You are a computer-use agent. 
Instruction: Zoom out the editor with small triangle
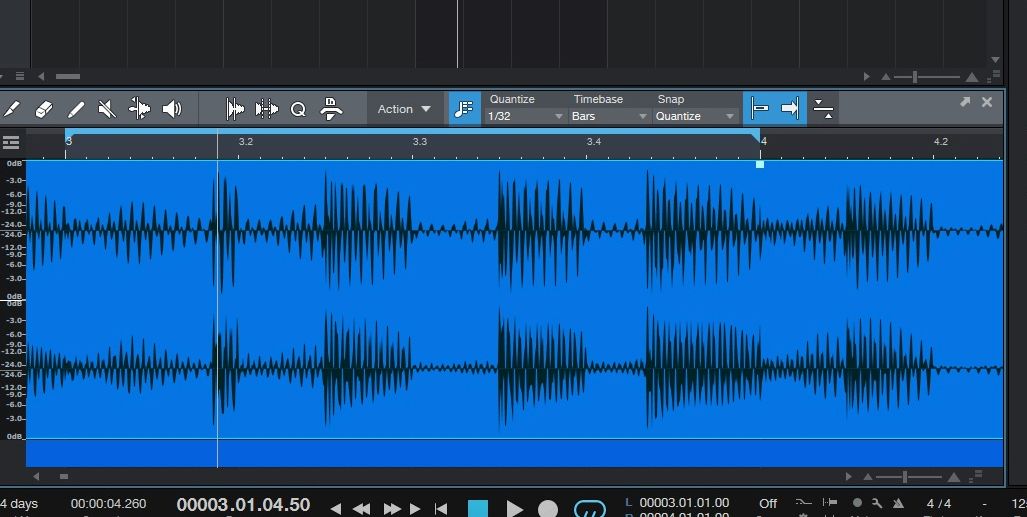868,477
